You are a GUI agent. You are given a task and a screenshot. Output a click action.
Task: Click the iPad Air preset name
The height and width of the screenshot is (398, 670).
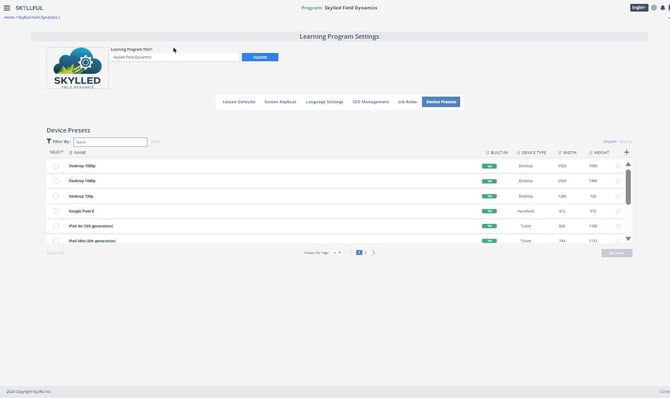91,226
